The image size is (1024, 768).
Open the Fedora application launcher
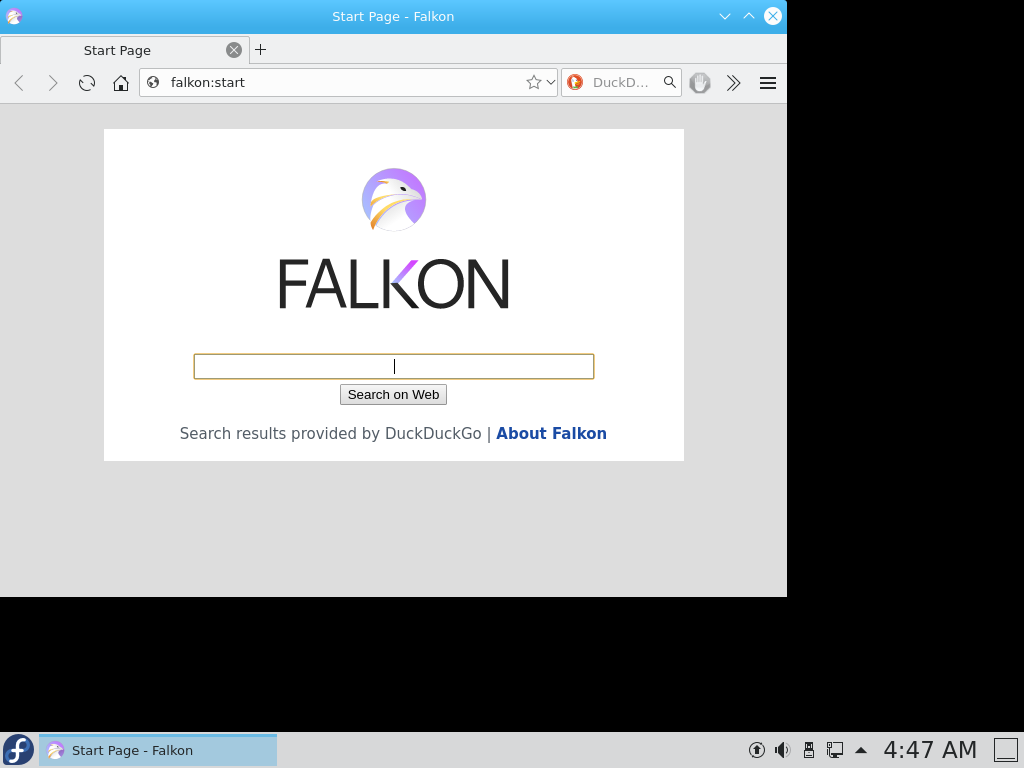coord(18,750)
